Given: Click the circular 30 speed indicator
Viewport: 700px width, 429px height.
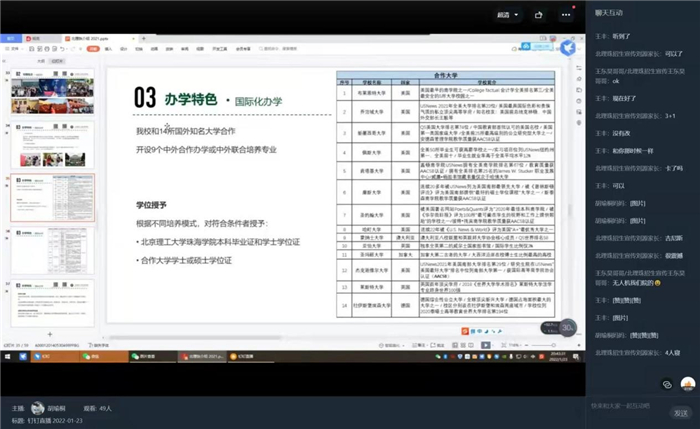Looking at the screenshot, I should coord(567,328).
